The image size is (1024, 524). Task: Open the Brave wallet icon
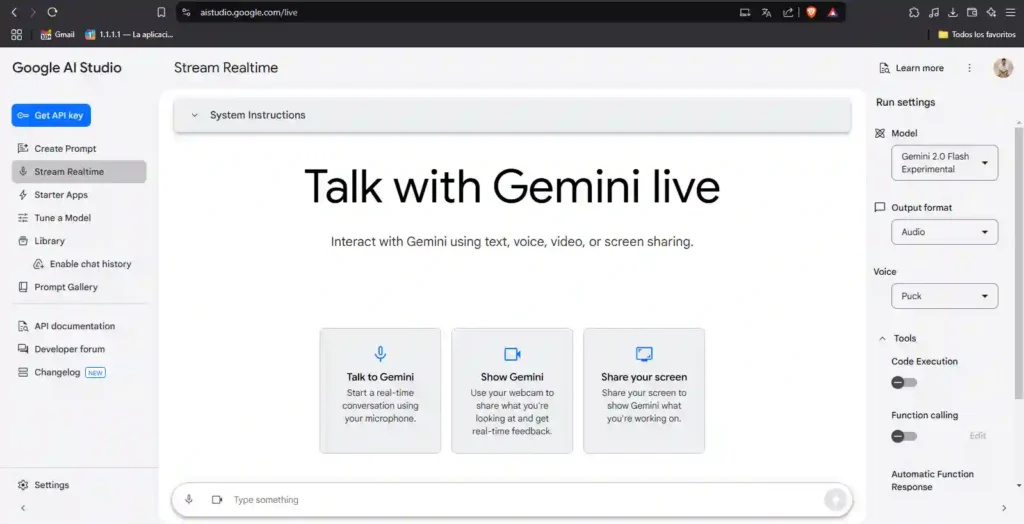coord(972,12)
